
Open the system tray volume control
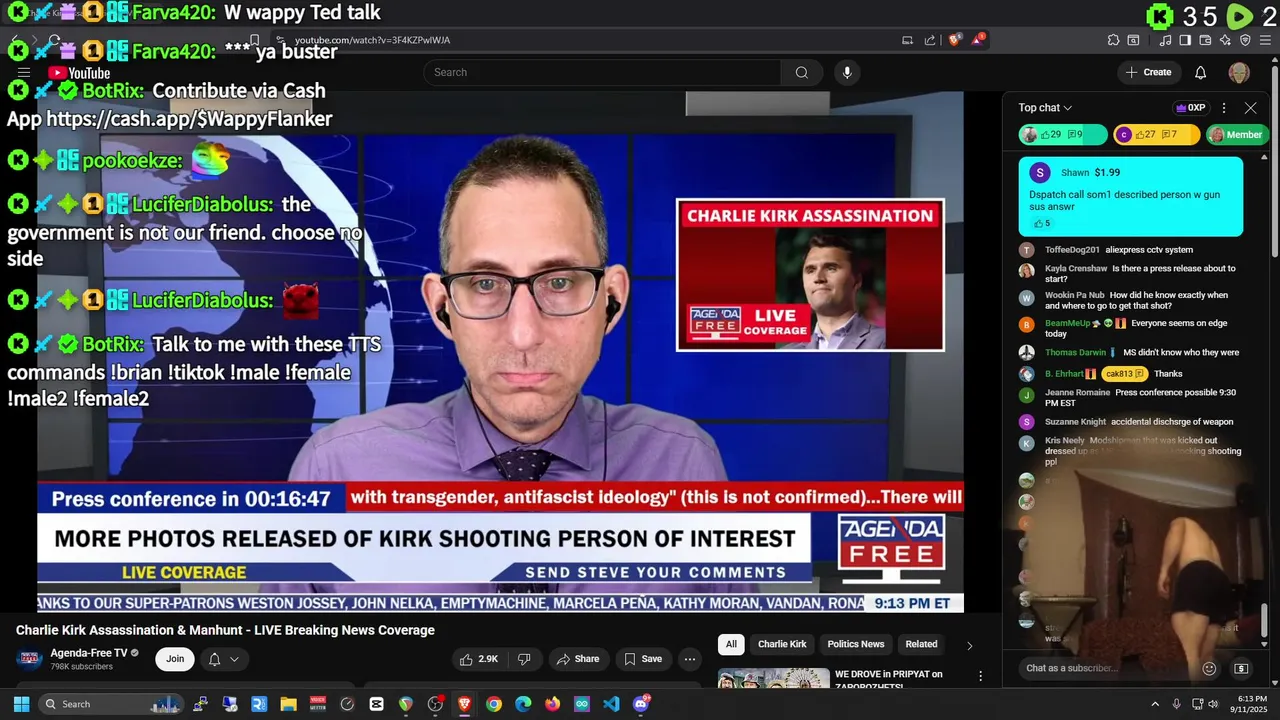point(1213,704)
